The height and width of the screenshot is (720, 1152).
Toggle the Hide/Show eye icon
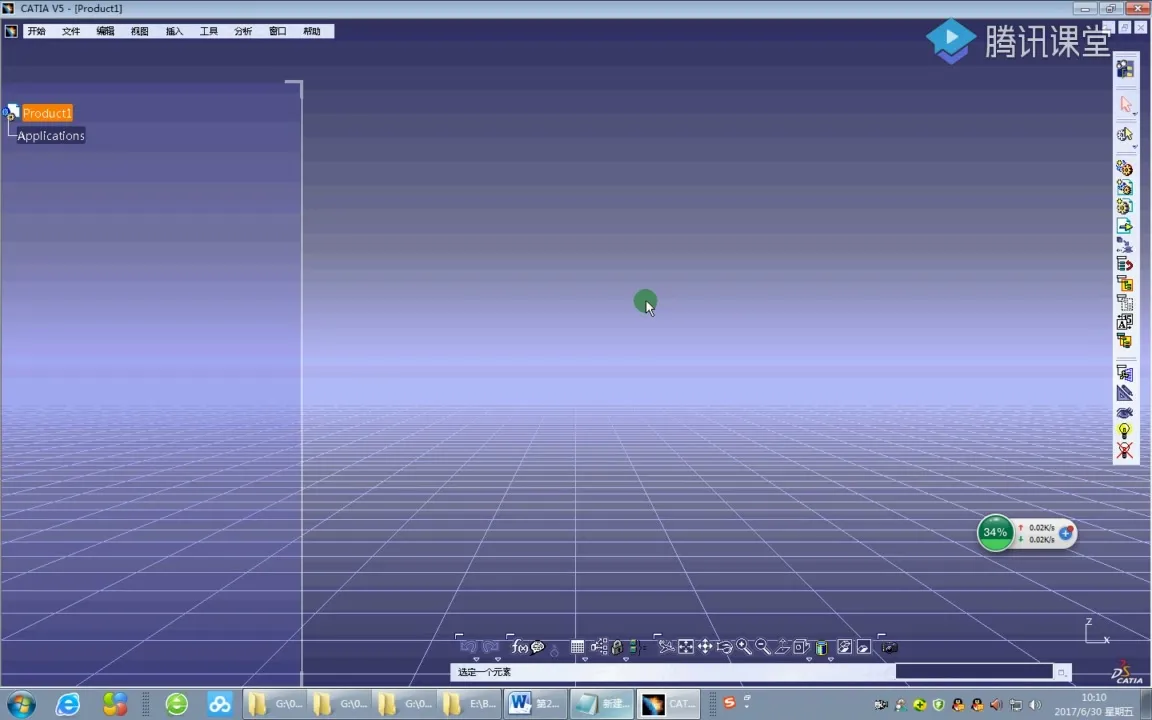tap(1126, 411)
